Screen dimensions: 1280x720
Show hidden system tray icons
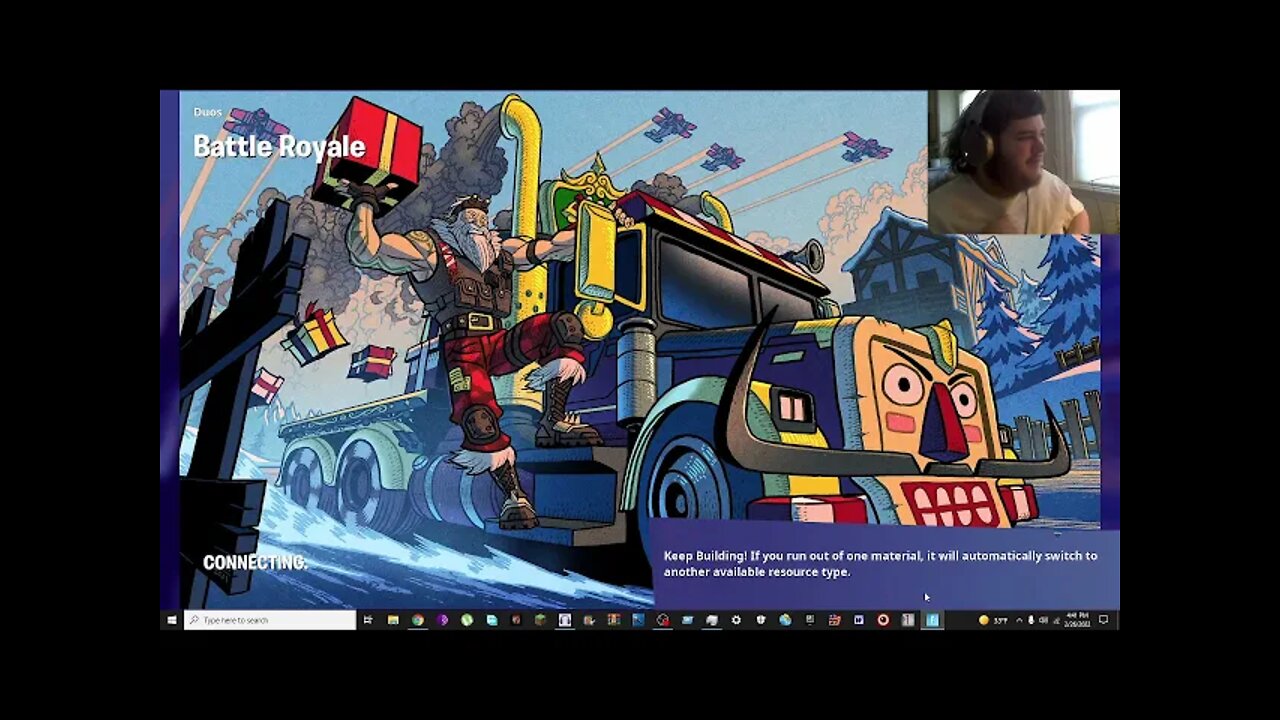pos(1019,620)
